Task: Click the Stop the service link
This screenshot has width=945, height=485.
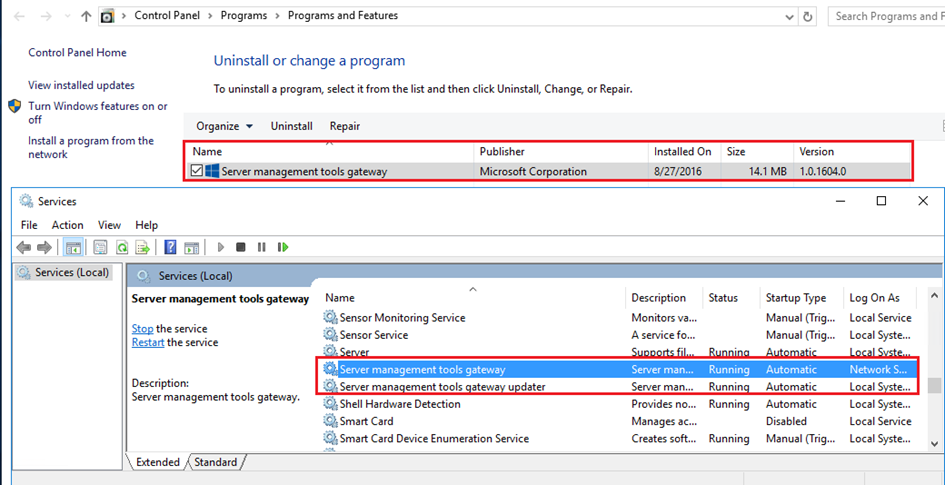Action: pyautogui.click(x=143, y=329)
